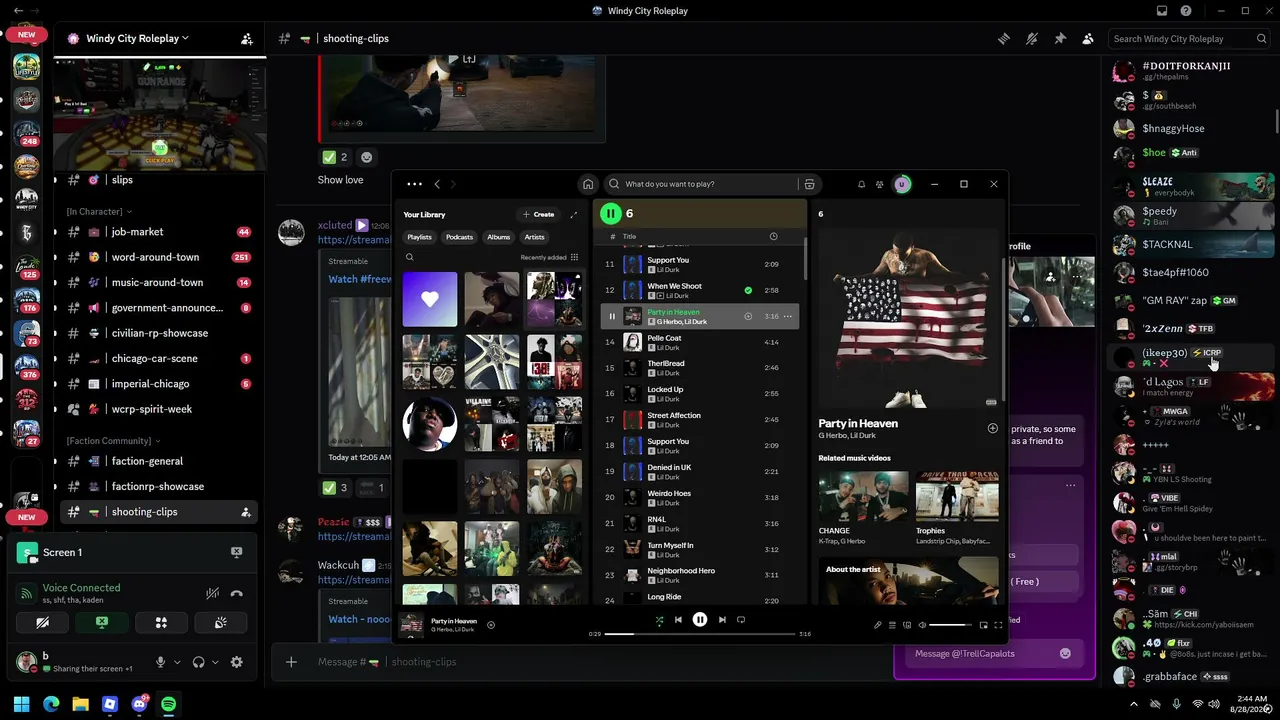Toggle Discord noise suppression

(212, 593)
